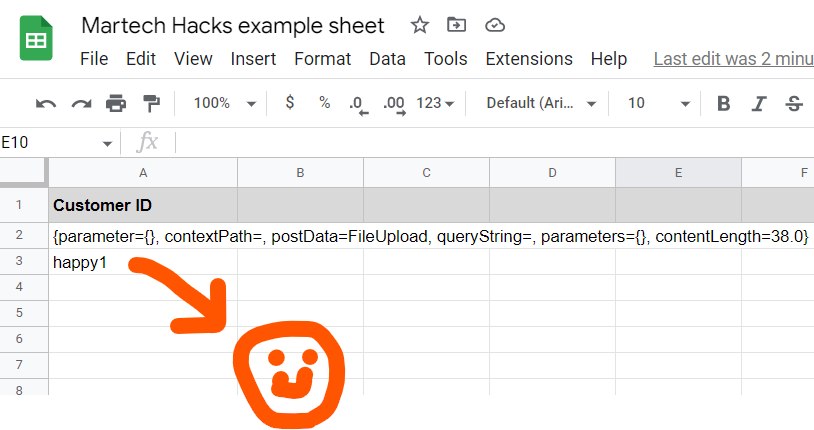Expand the name box dropdown arrow

(107, 143)
